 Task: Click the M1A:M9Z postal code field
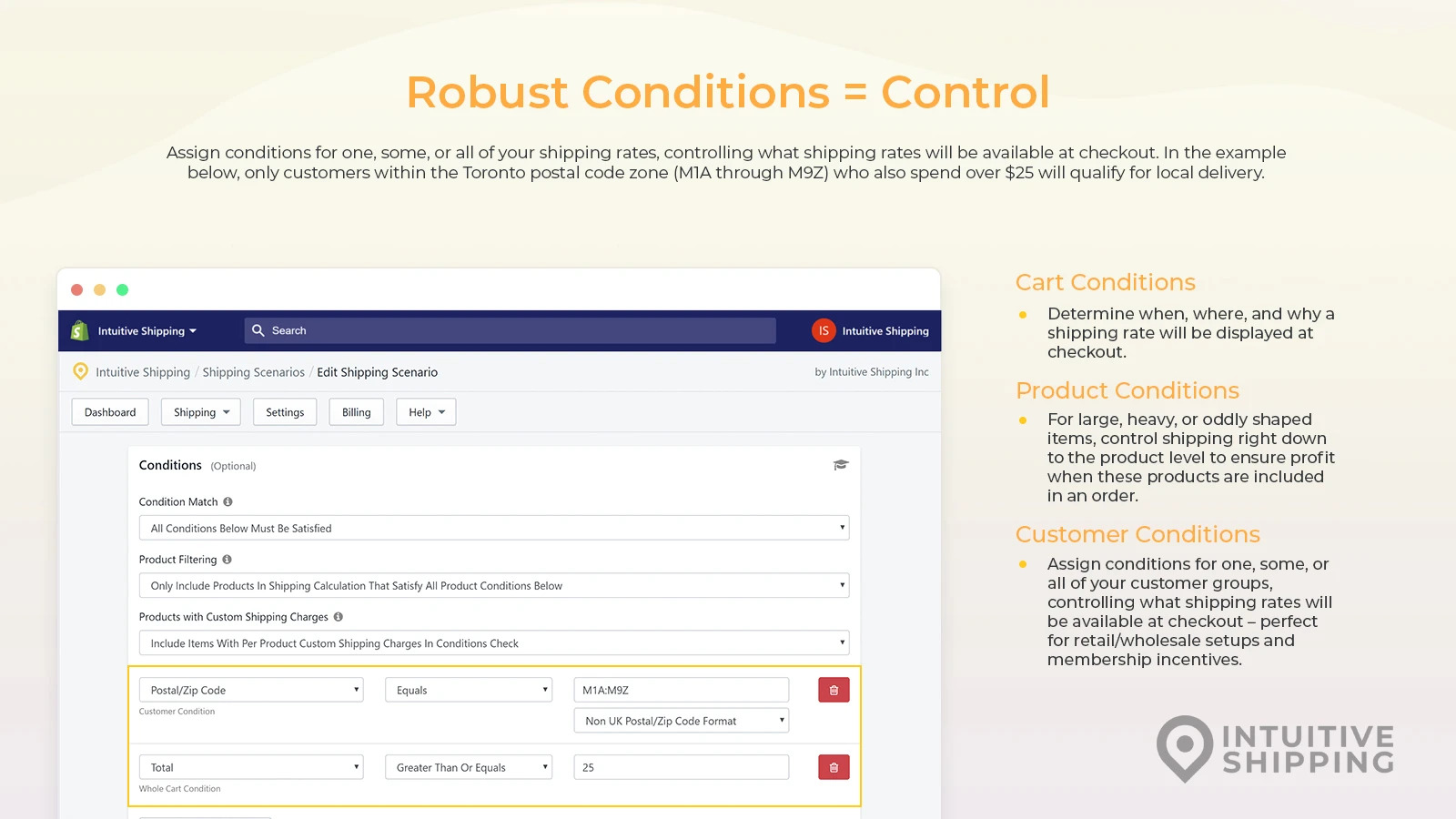tap(682, 690)
